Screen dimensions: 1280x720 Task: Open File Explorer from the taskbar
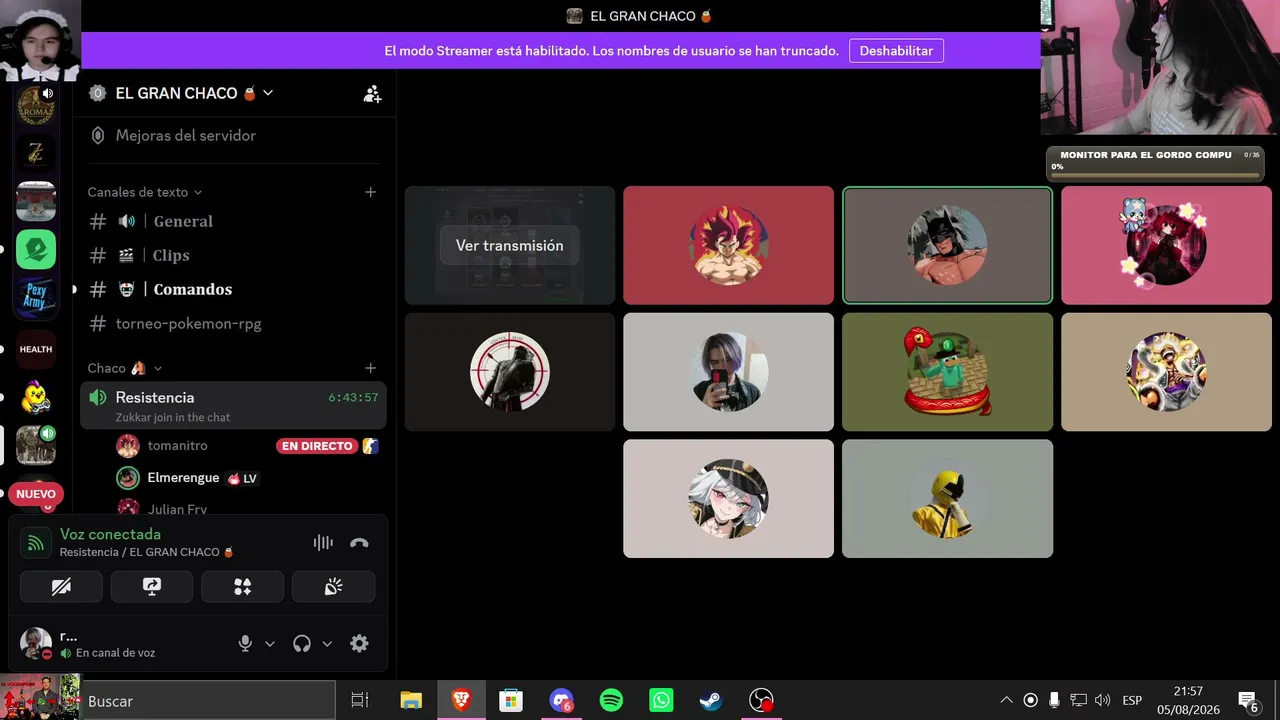coord(411,700)
